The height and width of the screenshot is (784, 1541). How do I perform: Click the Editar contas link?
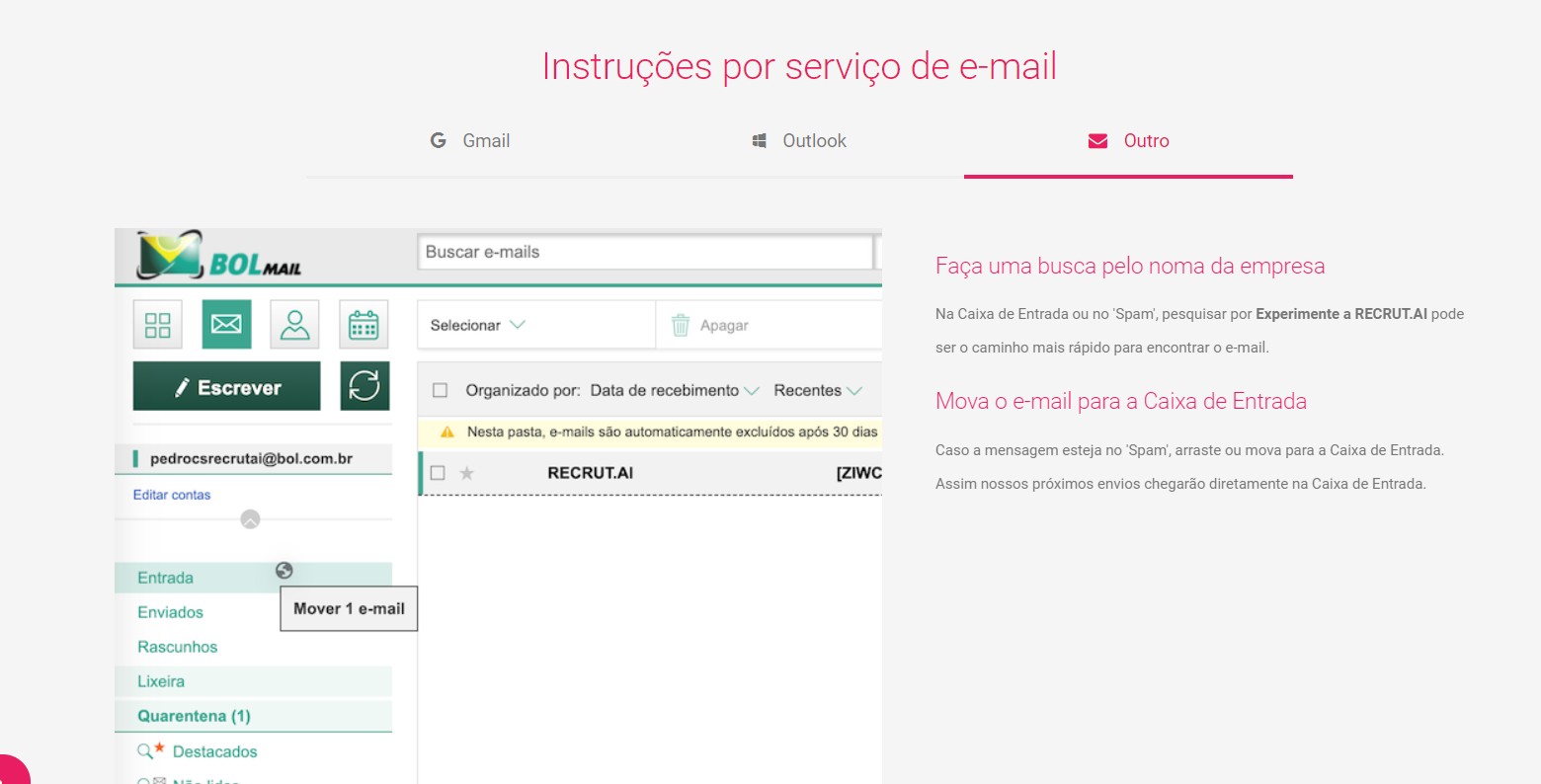(172, 495)
